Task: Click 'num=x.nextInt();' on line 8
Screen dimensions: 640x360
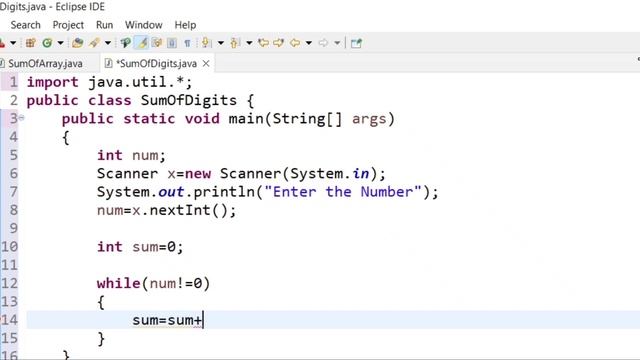Action: pos(167,210)
